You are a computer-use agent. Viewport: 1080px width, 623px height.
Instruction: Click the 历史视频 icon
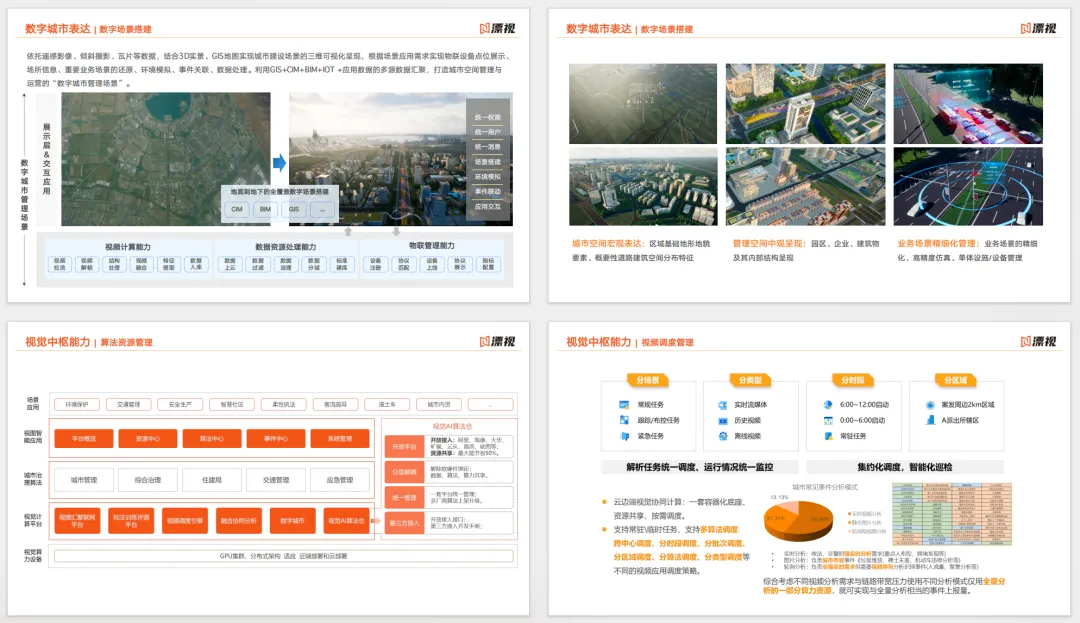[x=723, y=421]
